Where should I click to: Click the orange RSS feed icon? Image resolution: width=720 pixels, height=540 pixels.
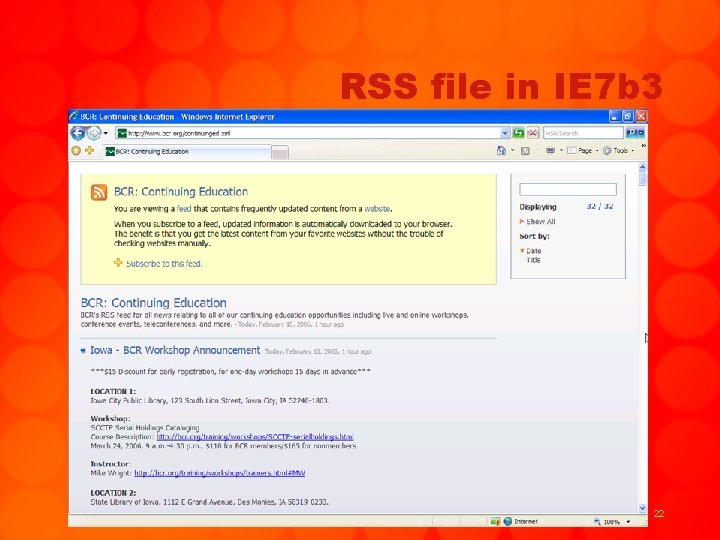pyautogui.click(x=99, y=192)
